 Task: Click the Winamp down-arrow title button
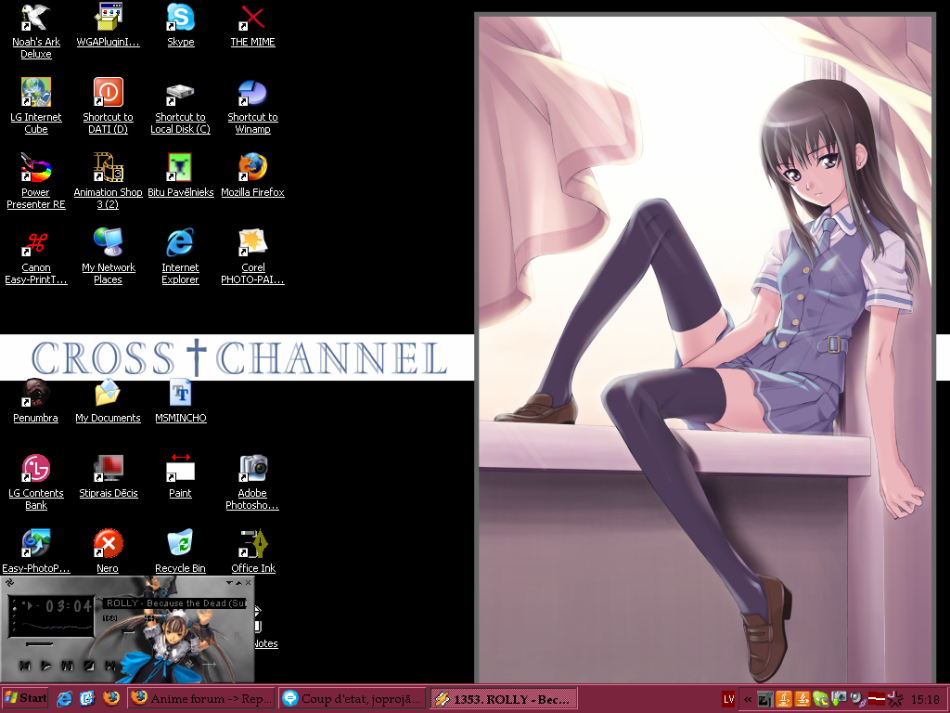[x=230, y=583]
